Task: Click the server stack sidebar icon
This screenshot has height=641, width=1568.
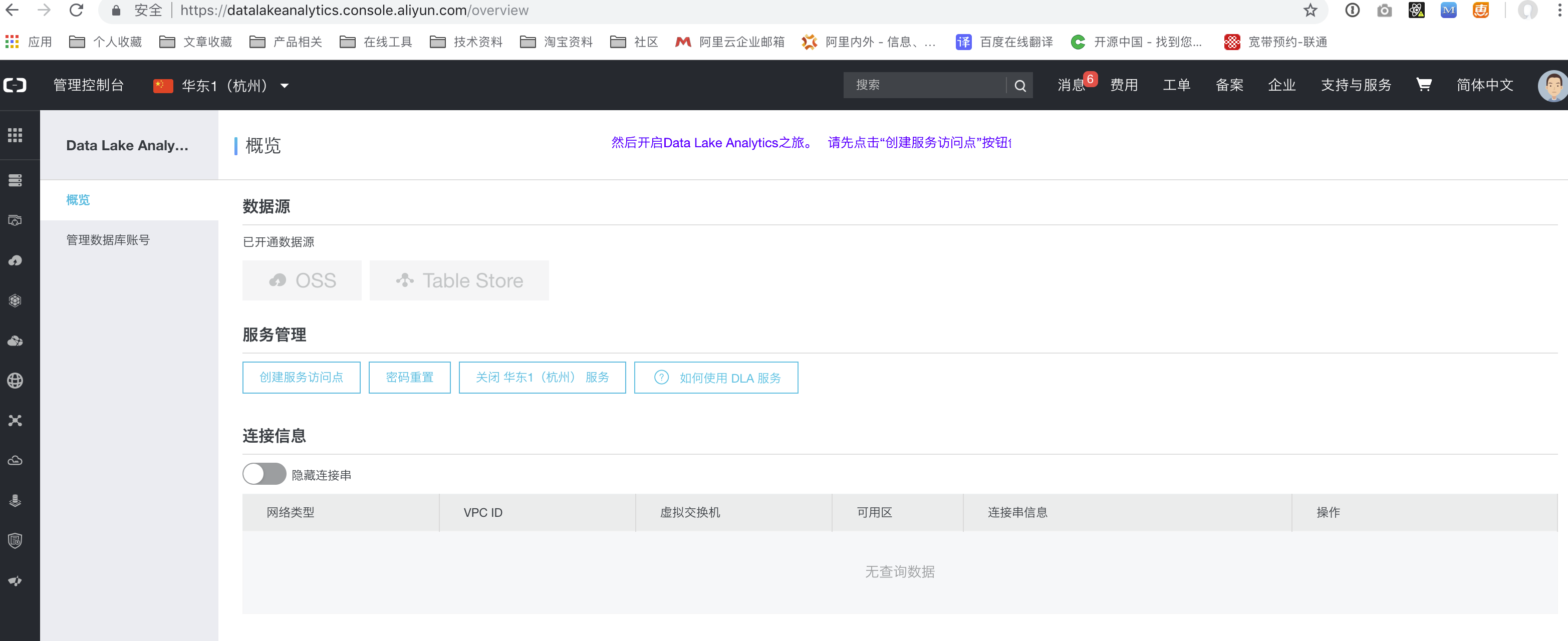Action: point(15,180)
